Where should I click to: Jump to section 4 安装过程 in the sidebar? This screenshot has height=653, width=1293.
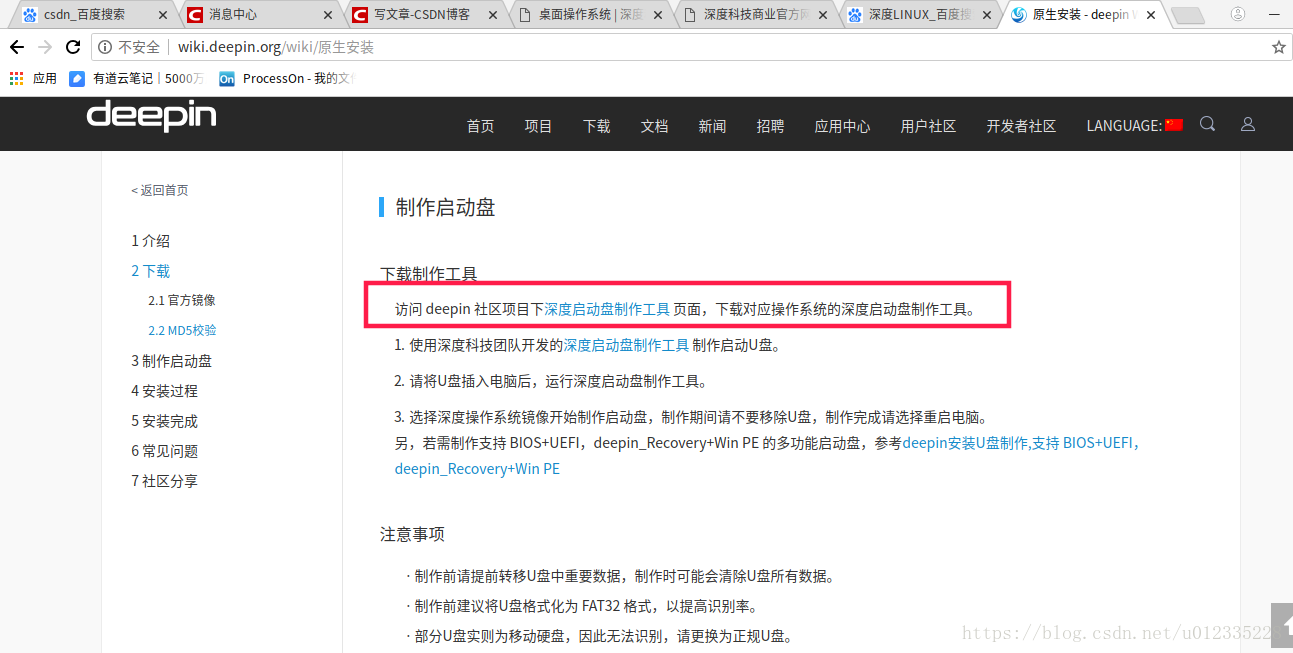click(164, 391)
